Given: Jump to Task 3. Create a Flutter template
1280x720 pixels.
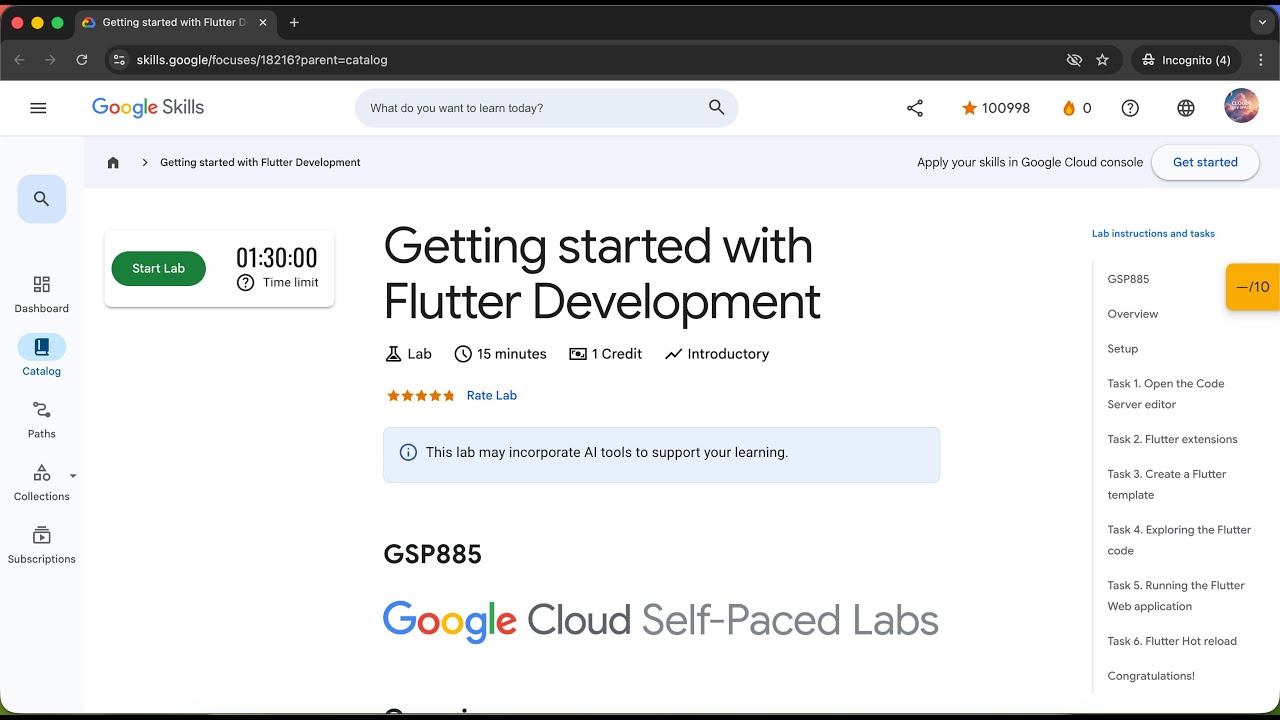Looking at the screenshot, I should (x=1167, y=484).
